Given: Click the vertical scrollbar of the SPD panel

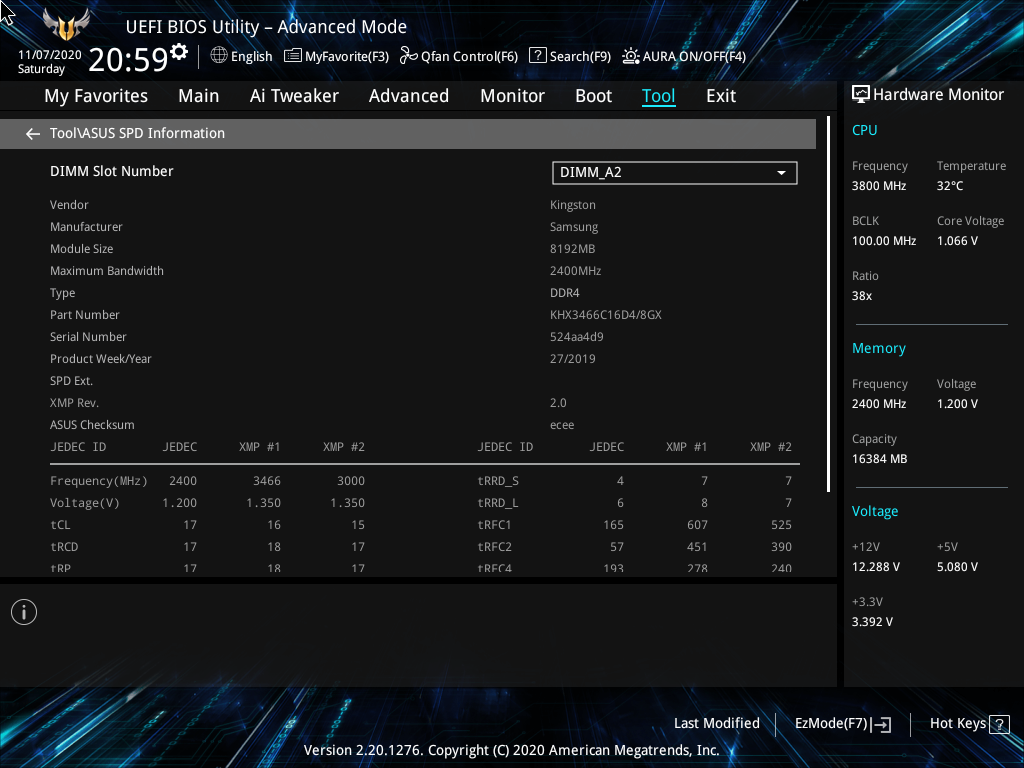Looking at the screenshot, I should tap(828, 304).
